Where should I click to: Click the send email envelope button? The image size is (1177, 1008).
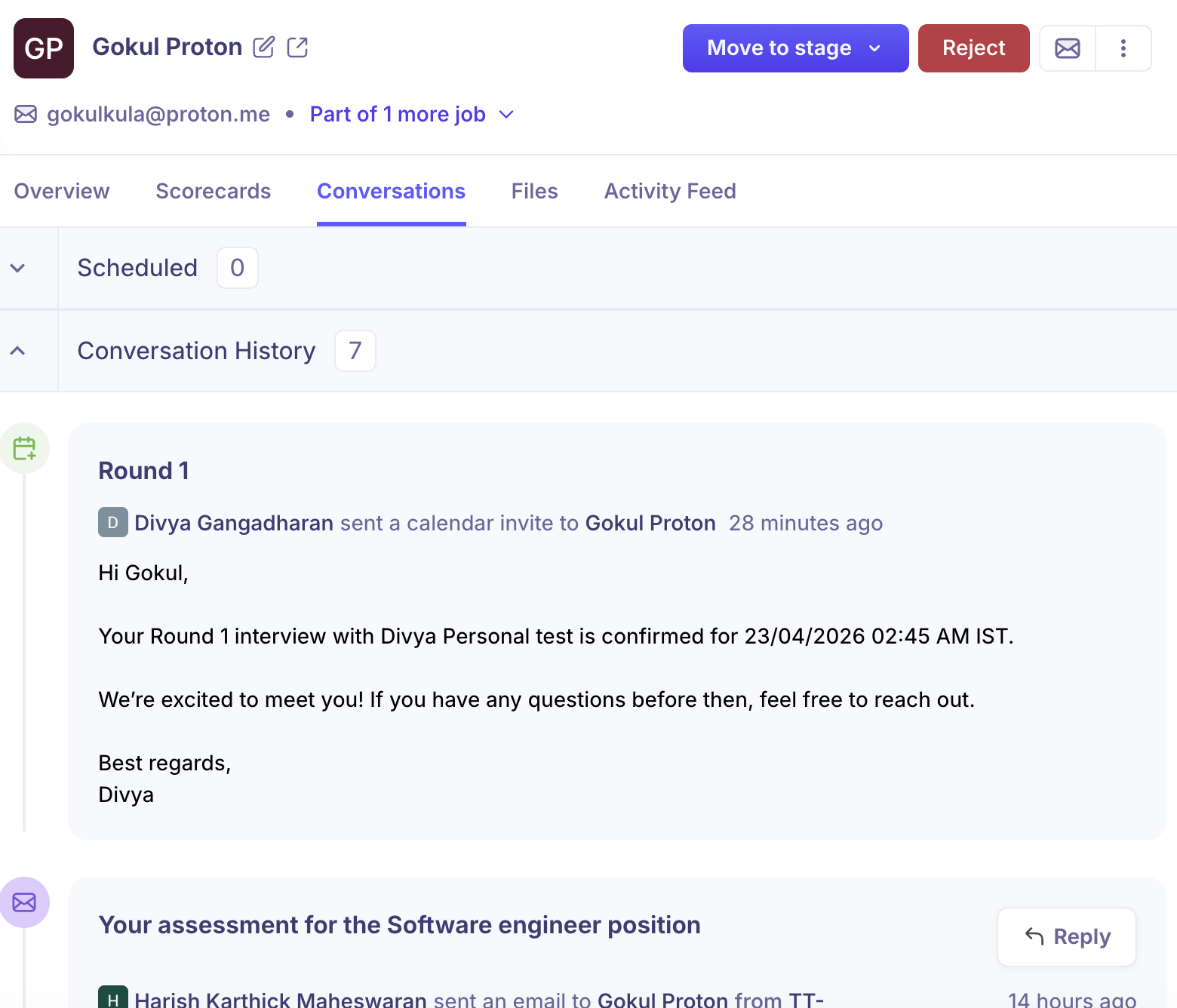pyautogui.click(x=1067, y=48)
